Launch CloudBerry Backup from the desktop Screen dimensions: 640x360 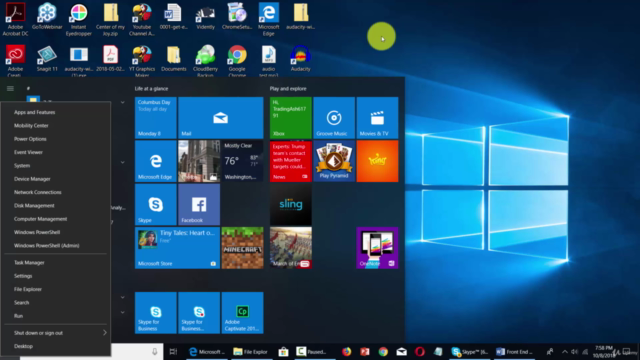205,60
